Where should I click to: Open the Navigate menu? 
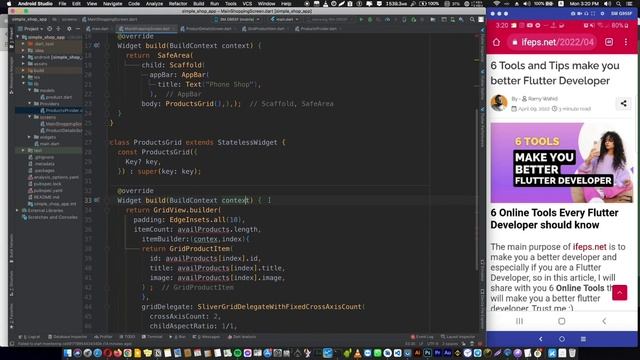(113, 3)
